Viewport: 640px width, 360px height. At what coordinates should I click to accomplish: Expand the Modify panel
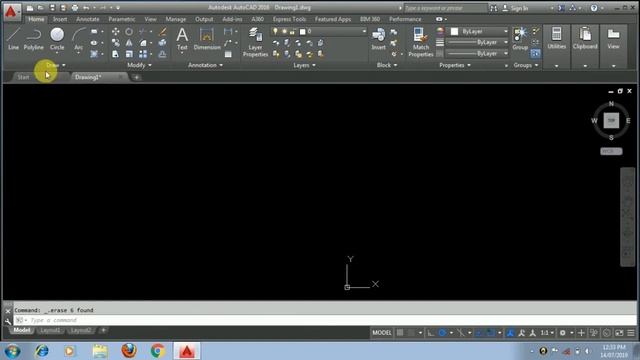coord(139,65)
